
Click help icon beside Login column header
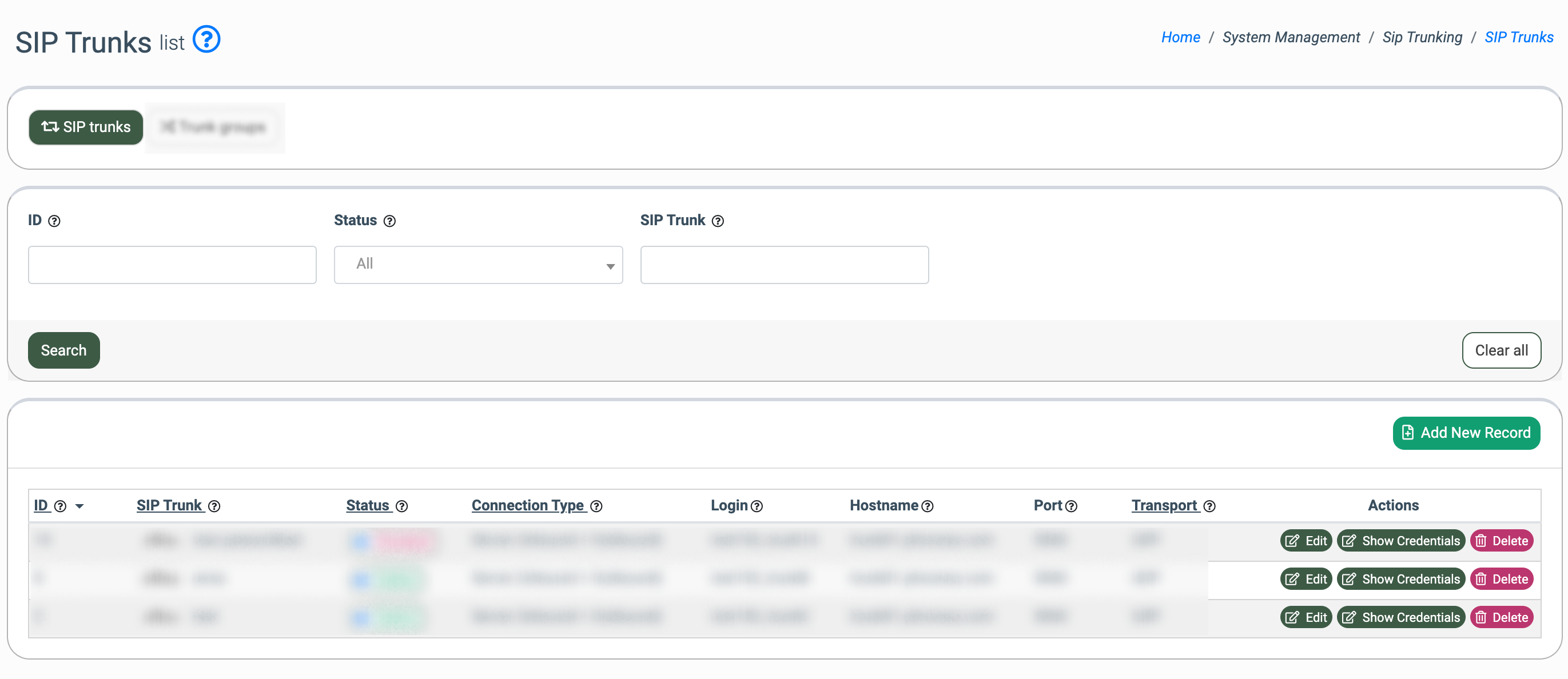[x=757, y=506]
